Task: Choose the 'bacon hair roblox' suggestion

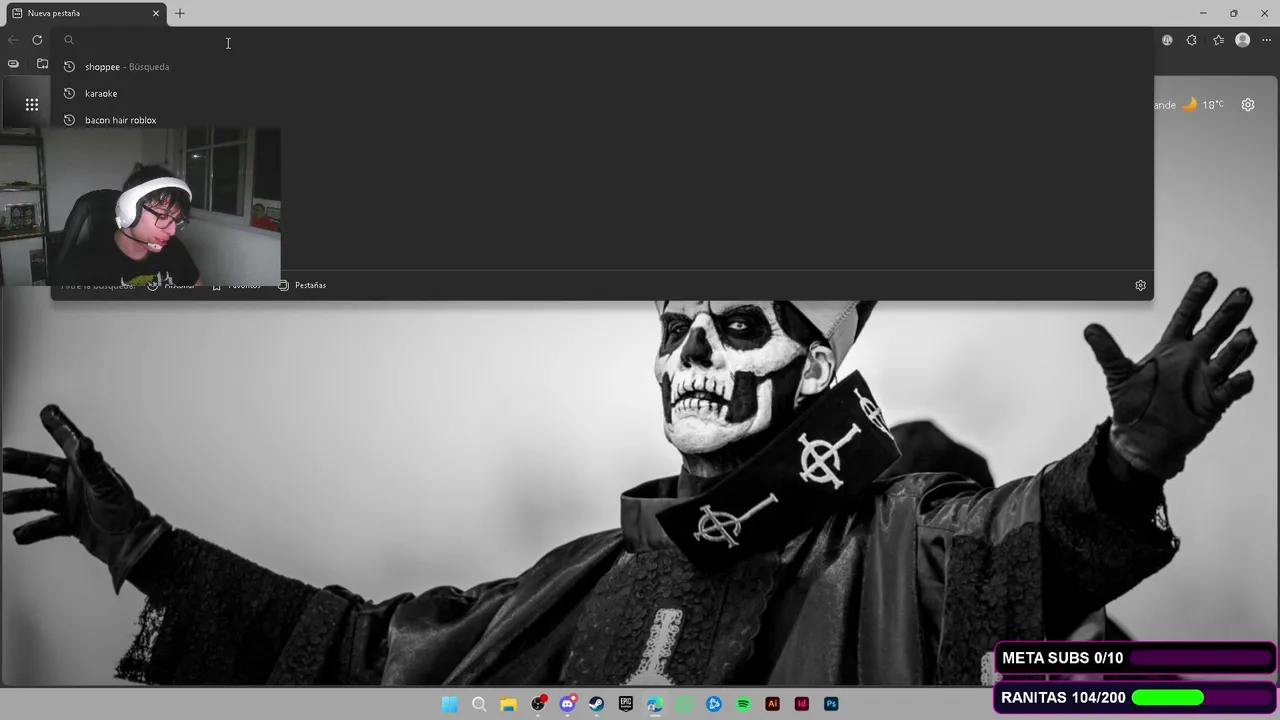Action: click(600, 120)
